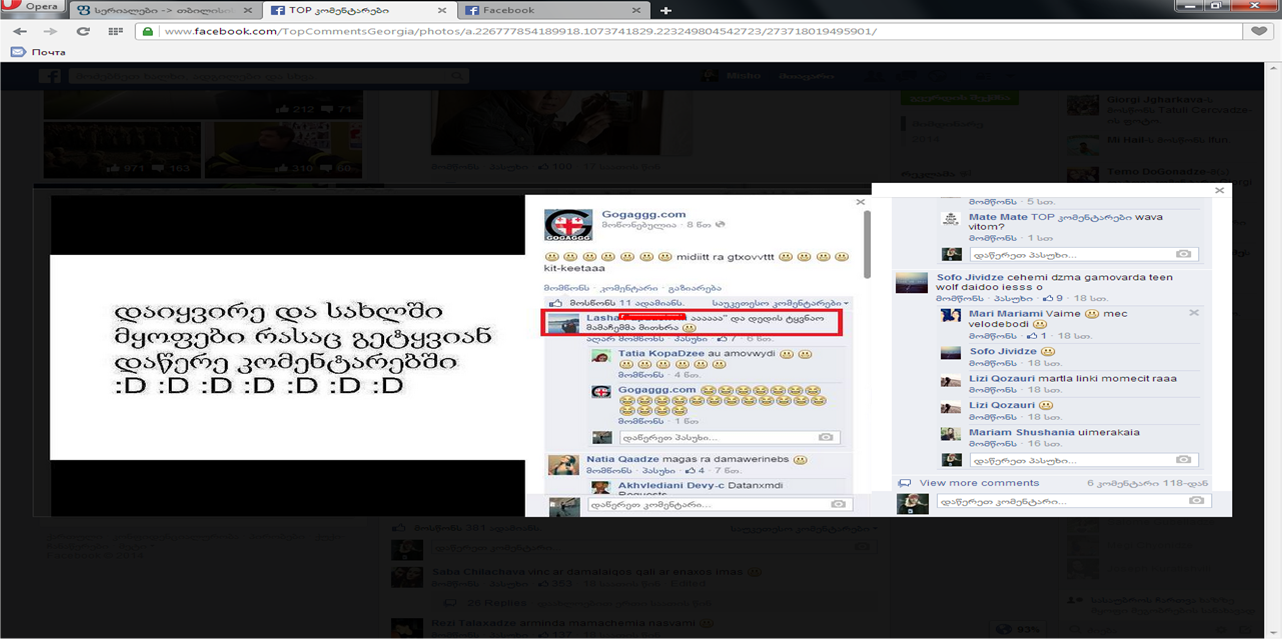
Task: Click Mariam Shushania's avatar
Action: (951, 434)
